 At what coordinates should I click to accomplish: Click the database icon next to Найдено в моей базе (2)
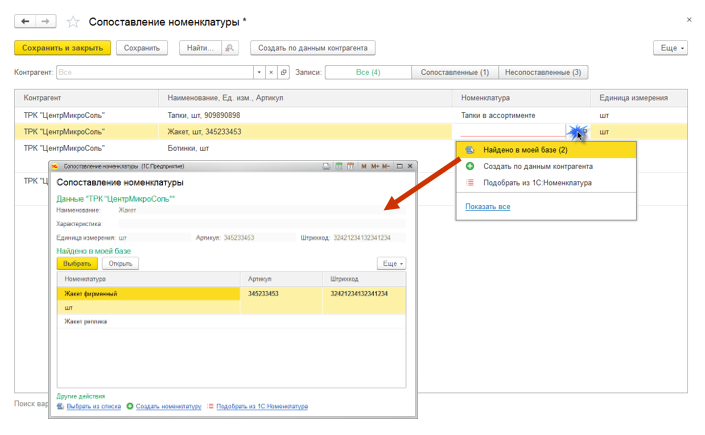pos(470,150)
